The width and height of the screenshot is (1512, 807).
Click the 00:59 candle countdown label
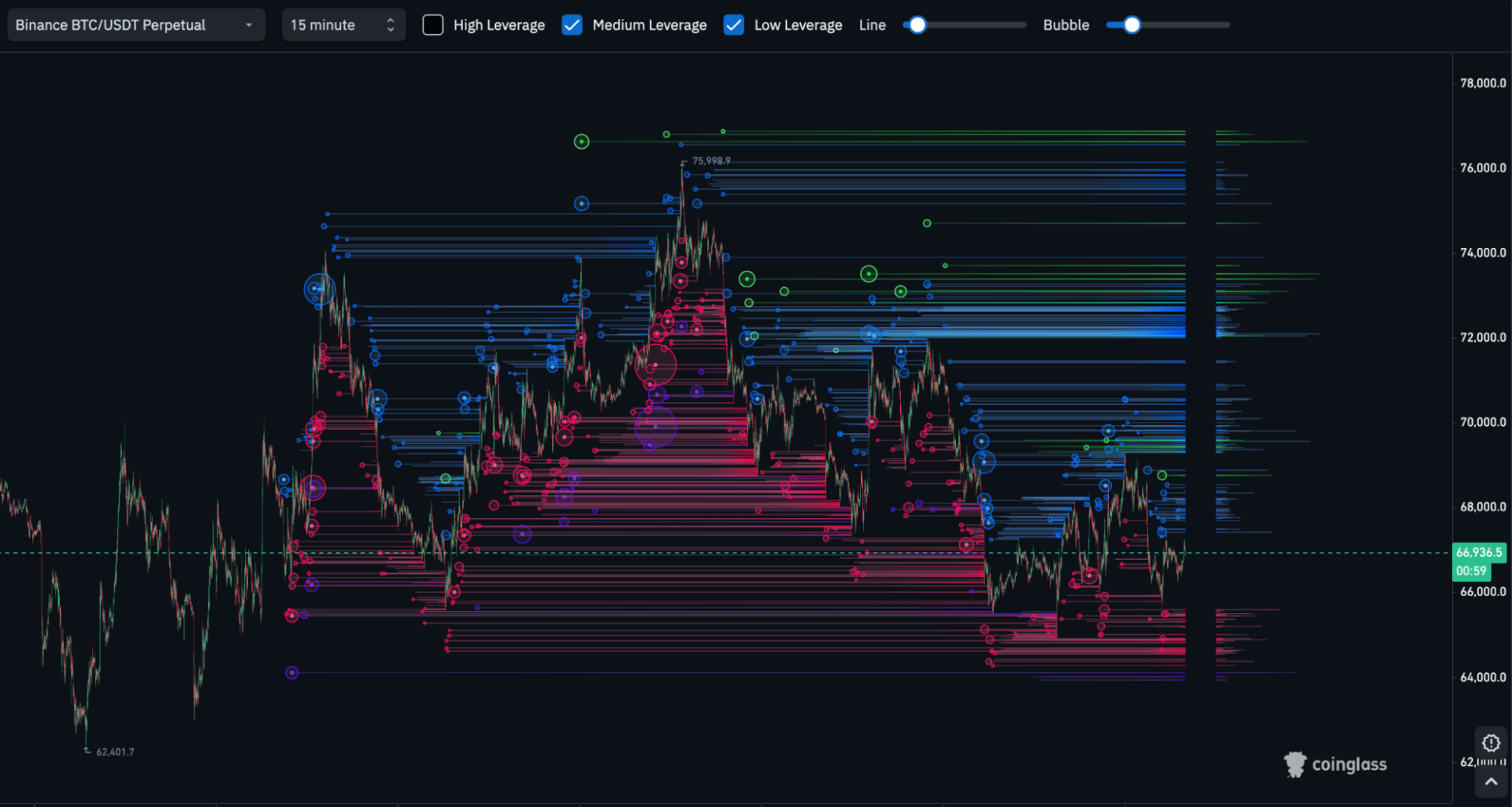[1471, 572]
